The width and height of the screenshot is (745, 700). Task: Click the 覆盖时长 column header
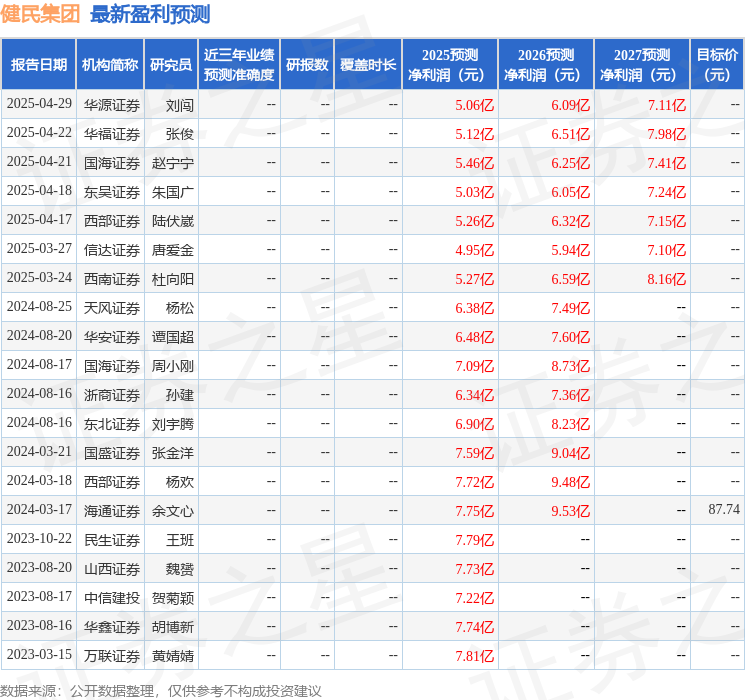click(x=367, y=65)
